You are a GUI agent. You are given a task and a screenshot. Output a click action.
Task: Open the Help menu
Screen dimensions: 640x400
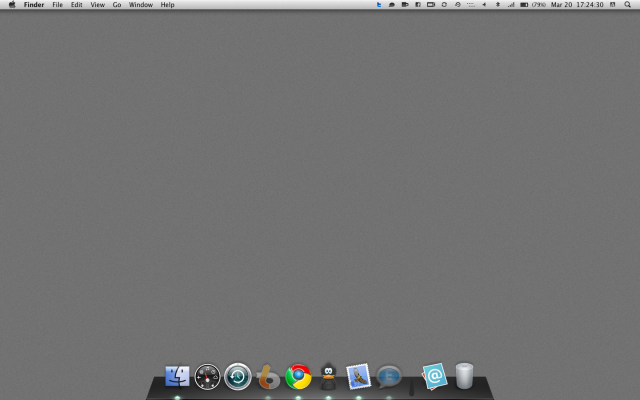pos(167,4)
